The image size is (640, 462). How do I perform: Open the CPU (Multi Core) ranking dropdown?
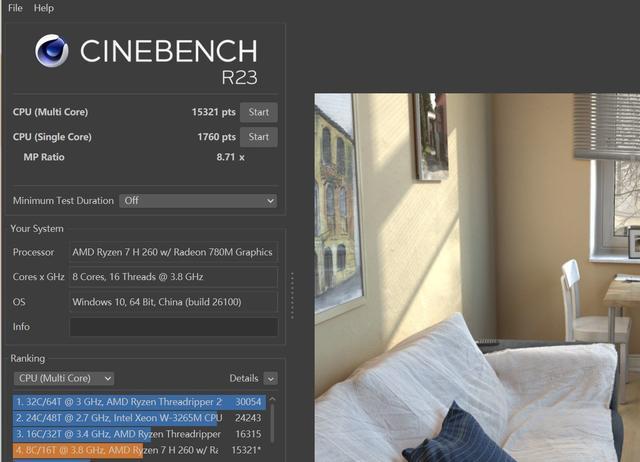[x=64, y=378]
